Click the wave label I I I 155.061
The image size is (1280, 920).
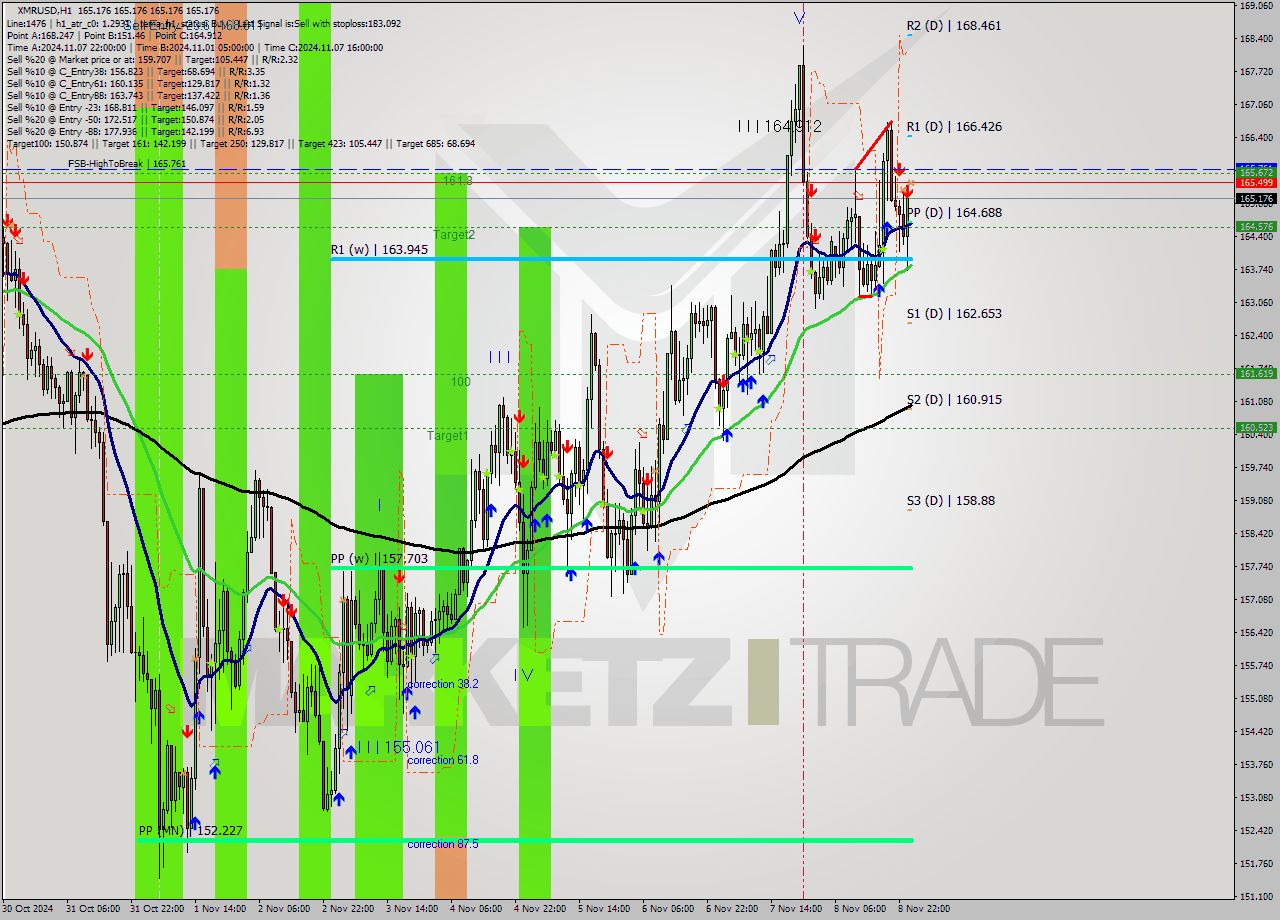coord(398,747)
